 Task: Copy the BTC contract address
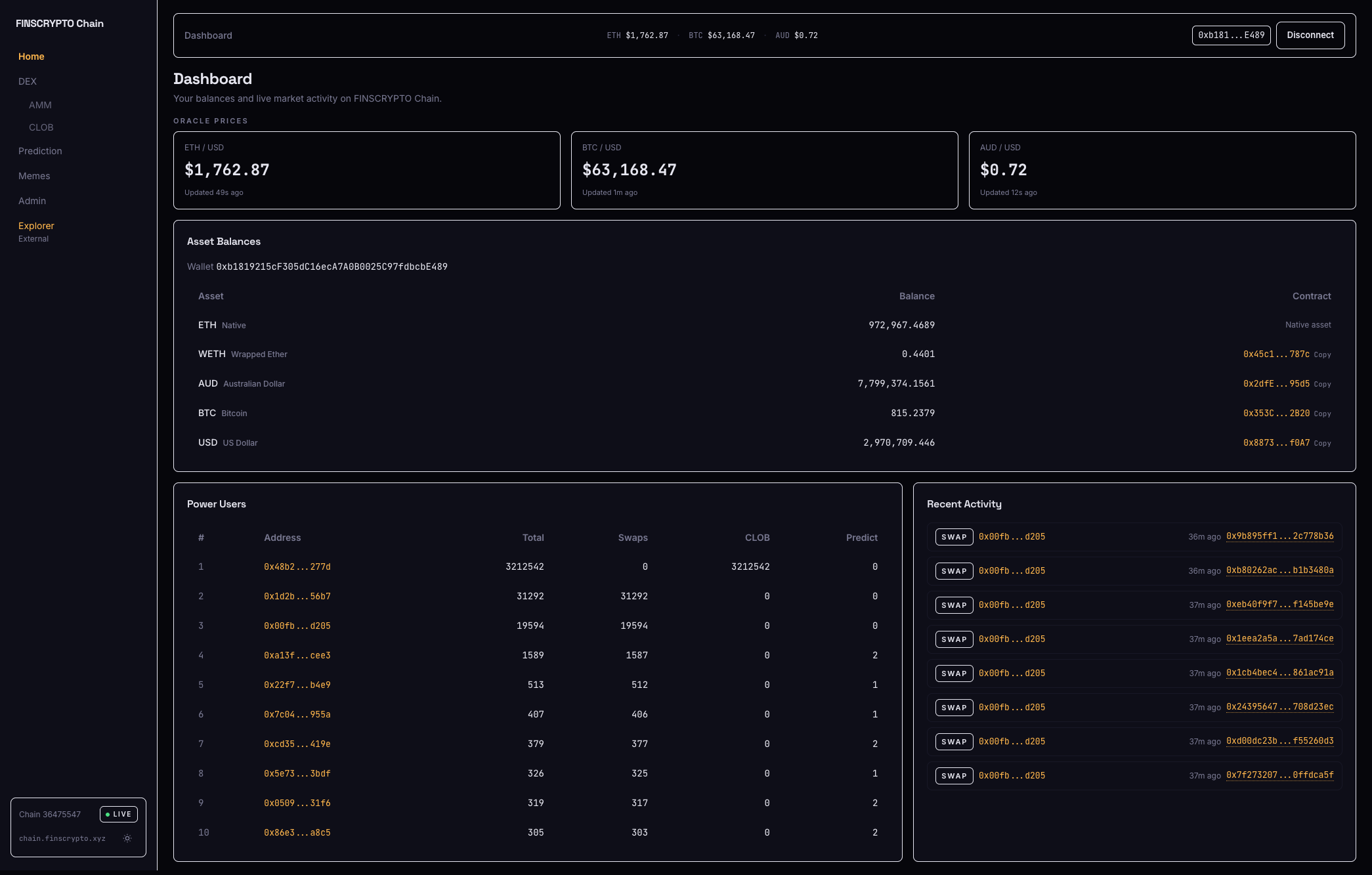pyautogui.click(x=1322, y=414)
